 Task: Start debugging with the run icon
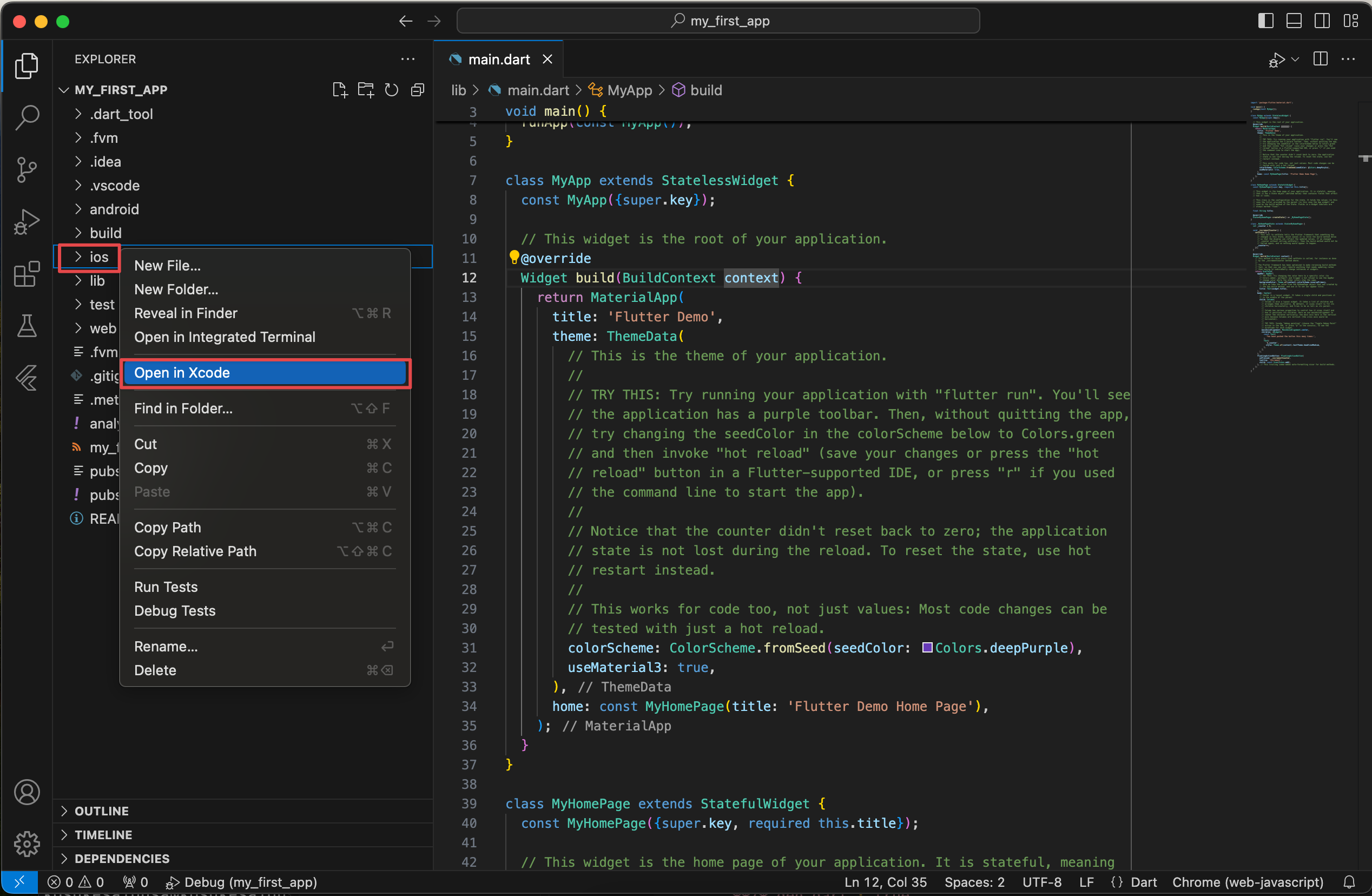click(1276, 60)
